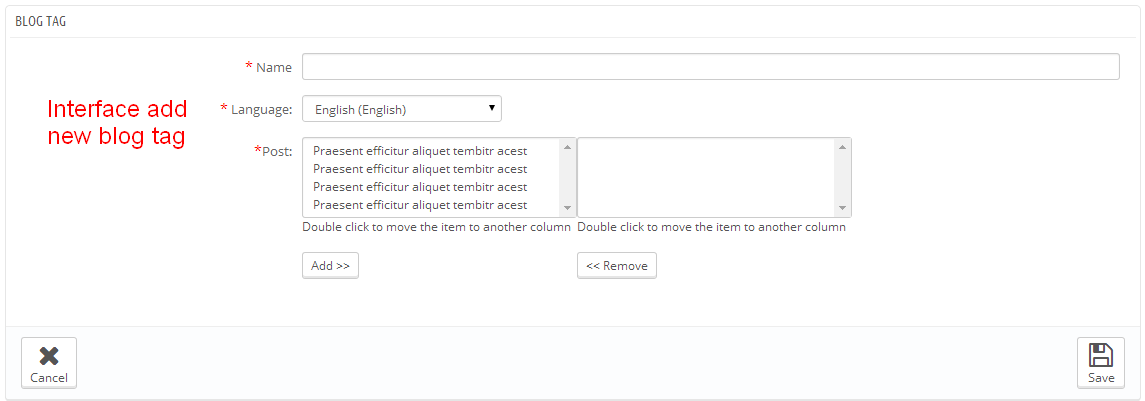Click the Cancel X icon

[x=48, y=356]
